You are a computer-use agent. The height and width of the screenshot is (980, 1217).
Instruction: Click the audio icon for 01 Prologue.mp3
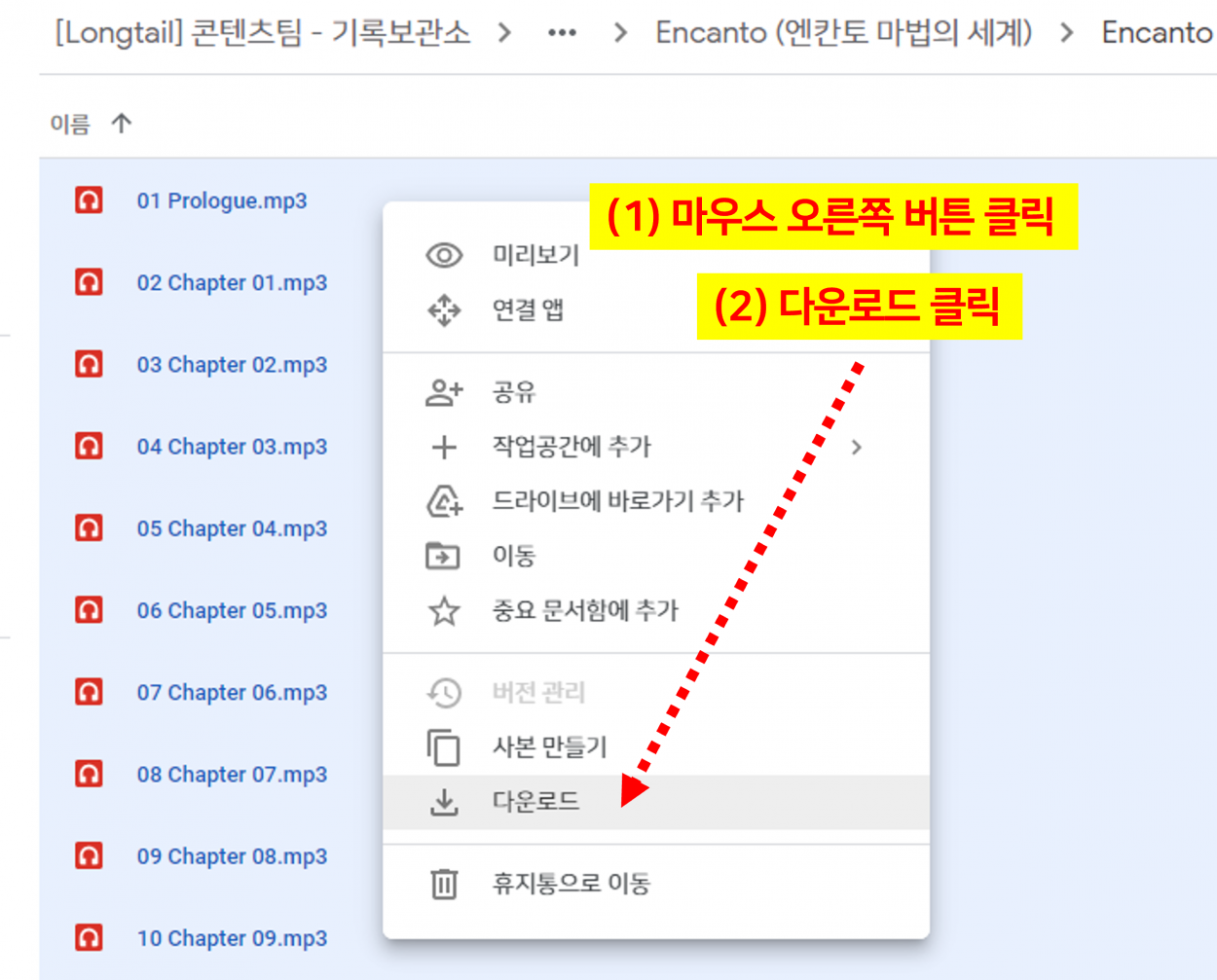tap(90, 200)
